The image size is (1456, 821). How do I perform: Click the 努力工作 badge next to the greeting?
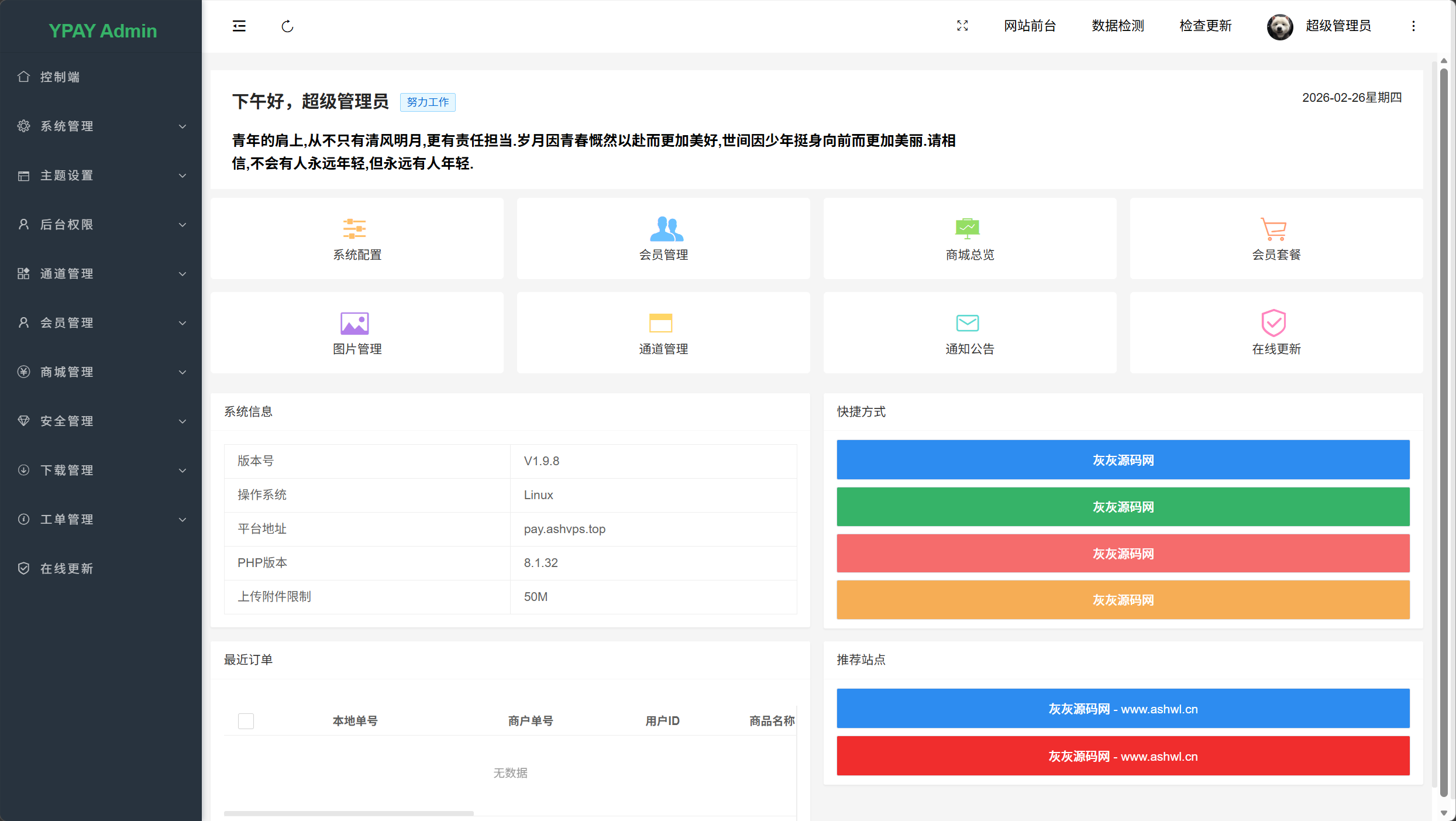[427, 102]
